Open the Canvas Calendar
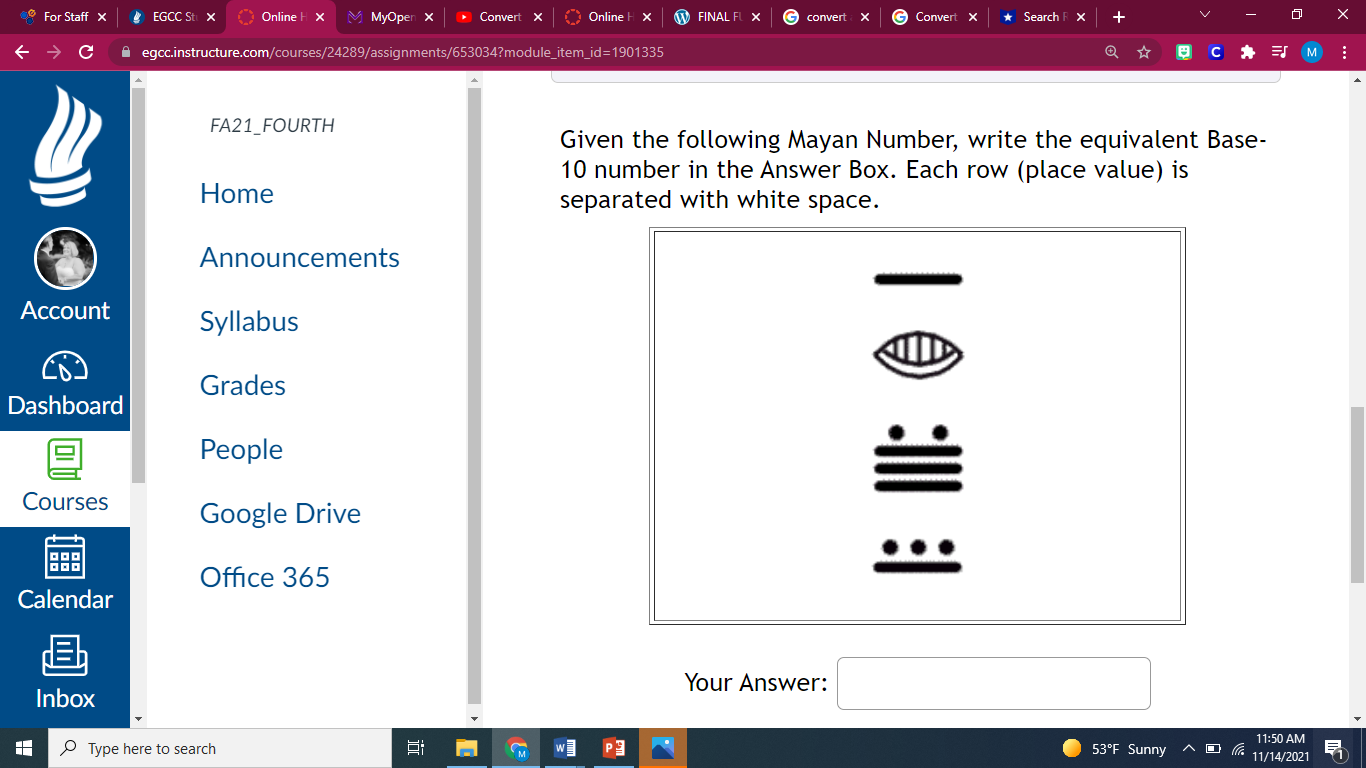Viewport: 1366px width, 768px height. pos(65,574)
